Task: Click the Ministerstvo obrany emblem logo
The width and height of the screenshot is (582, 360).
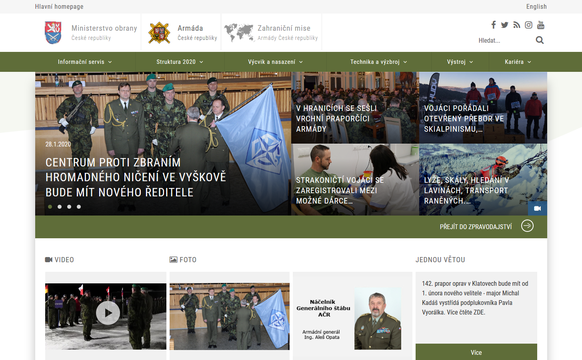Action: (x=53, y=33)
